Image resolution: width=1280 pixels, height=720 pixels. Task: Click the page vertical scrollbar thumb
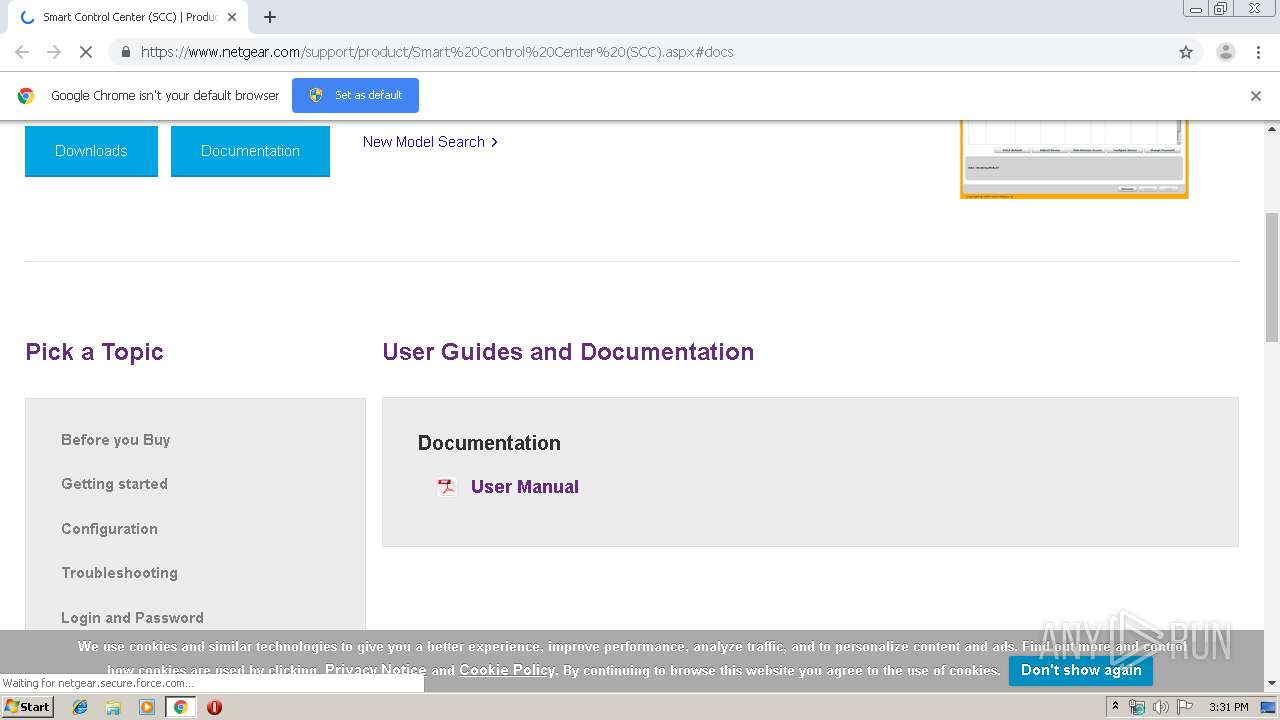(x=1272, y=277)
